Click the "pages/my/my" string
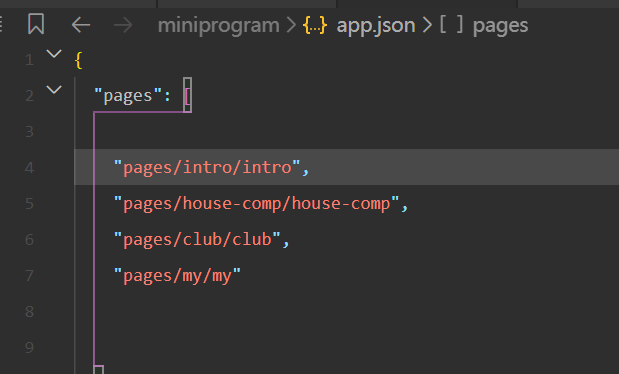 pos(177,276)
